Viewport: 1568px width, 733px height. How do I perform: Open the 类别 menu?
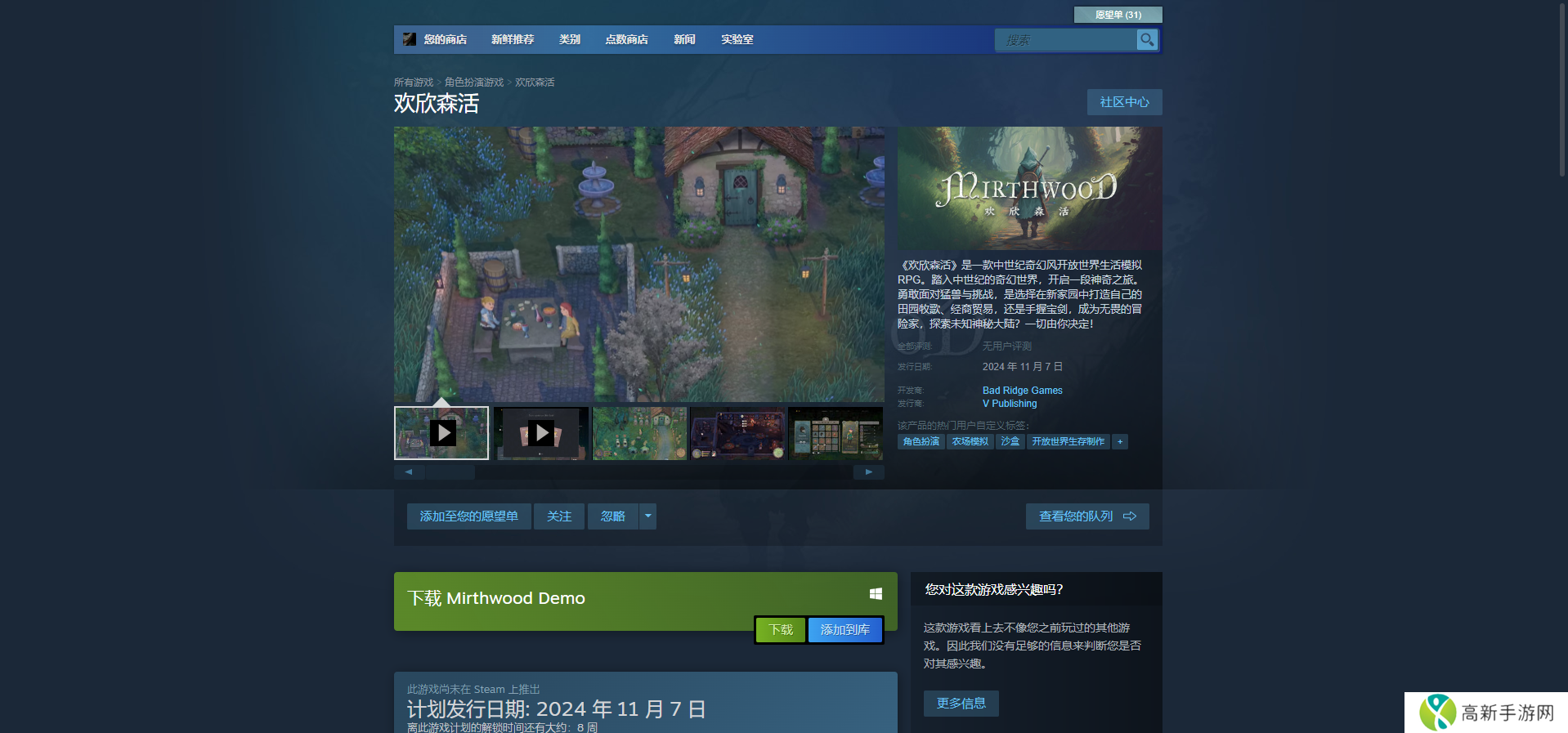click(569, 39)
